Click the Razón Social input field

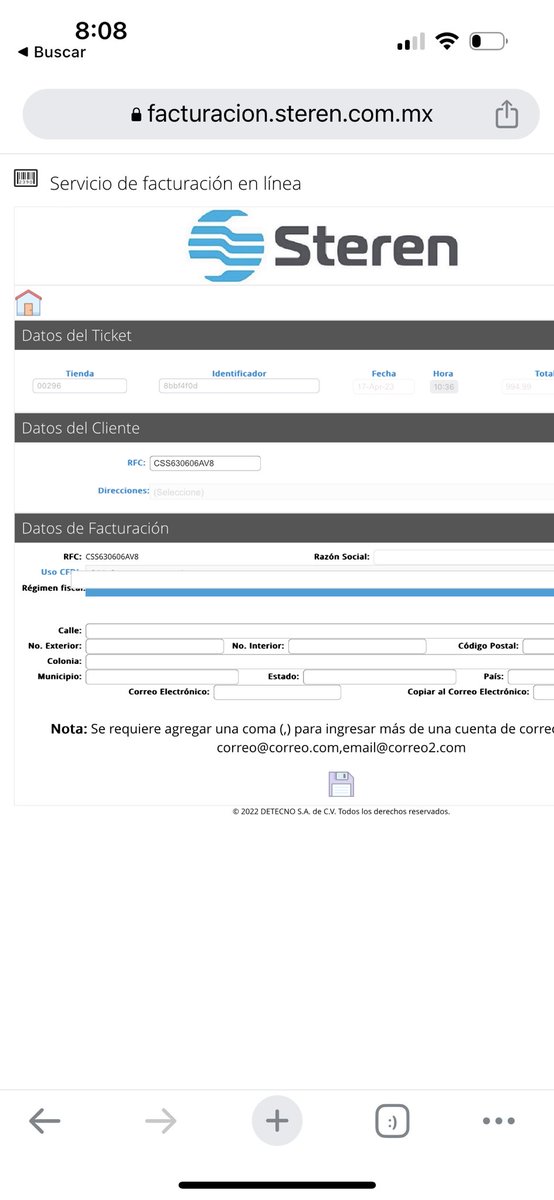pyautogui.click(x=463, y=557)
